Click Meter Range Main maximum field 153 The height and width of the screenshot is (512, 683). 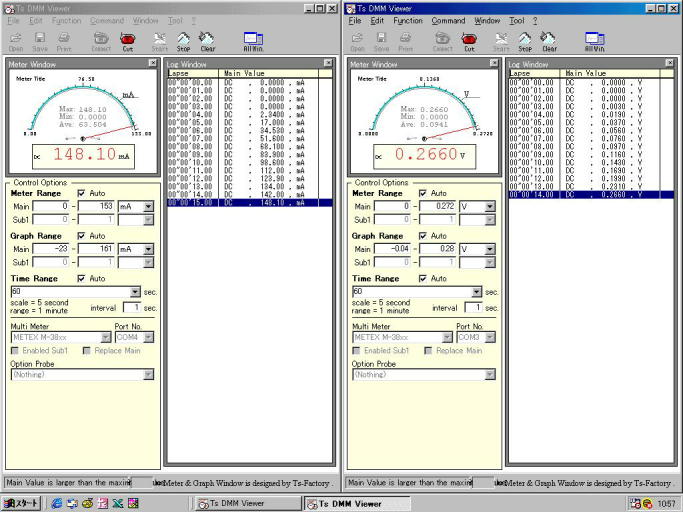click(96, 206)
